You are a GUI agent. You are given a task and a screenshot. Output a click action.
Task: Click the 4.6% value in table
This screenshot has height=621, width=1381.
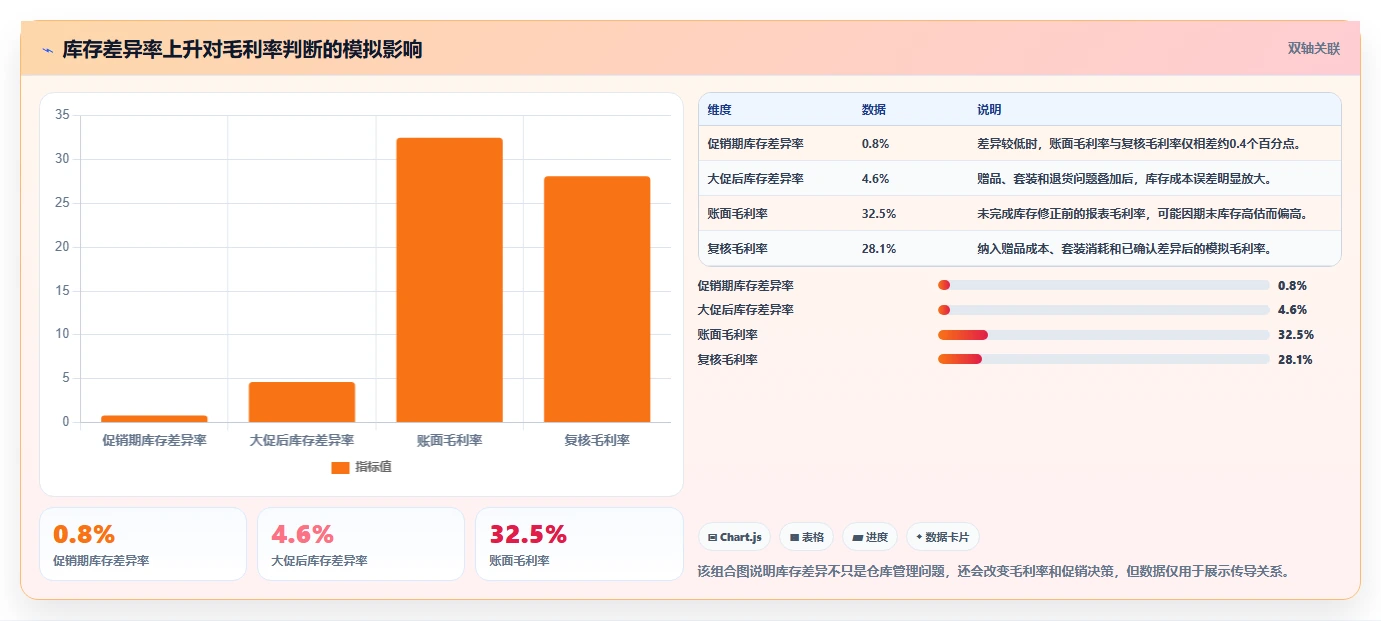coord(876,179)
